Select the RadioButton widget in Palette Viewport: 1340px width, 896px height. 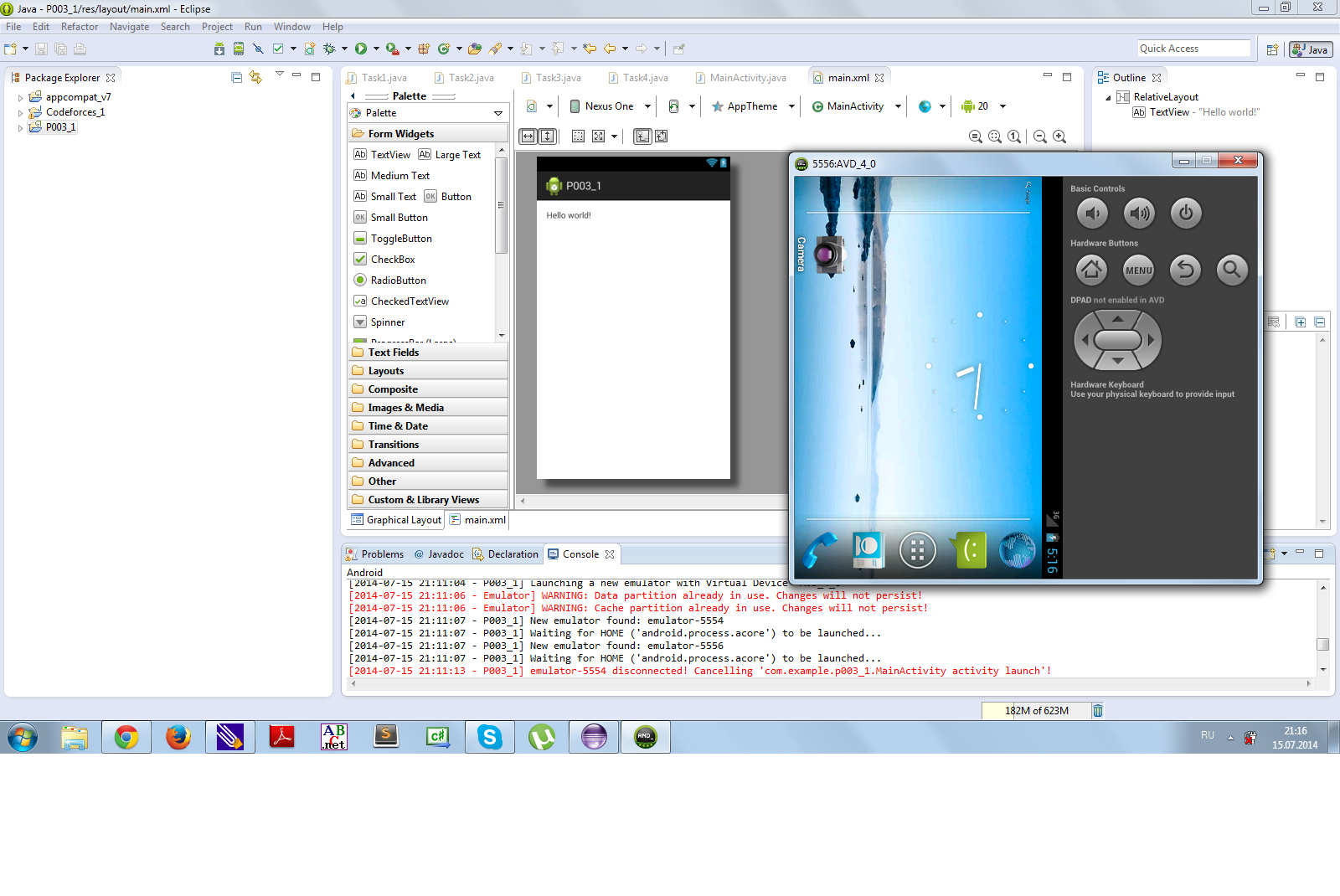pos(390,281)
